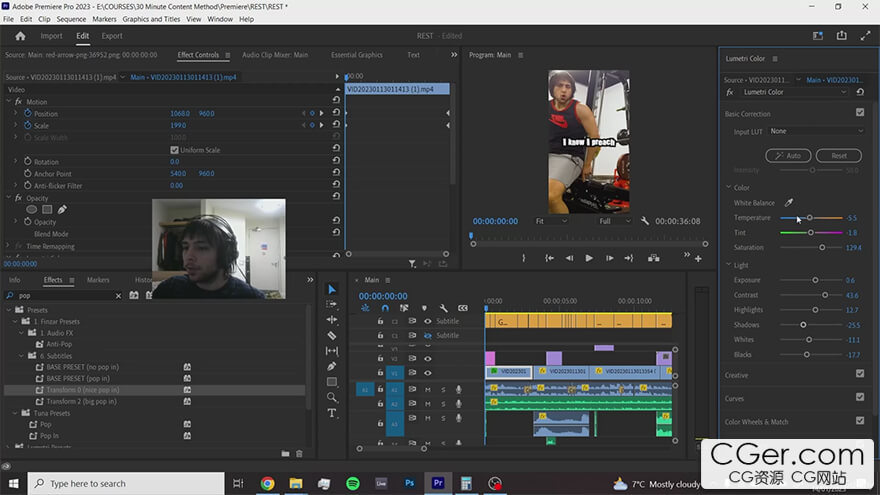This screenshot has height=495, width=880.
Task: Collapse the Presets folder in Effects
Action: click(x=8, y=310)
